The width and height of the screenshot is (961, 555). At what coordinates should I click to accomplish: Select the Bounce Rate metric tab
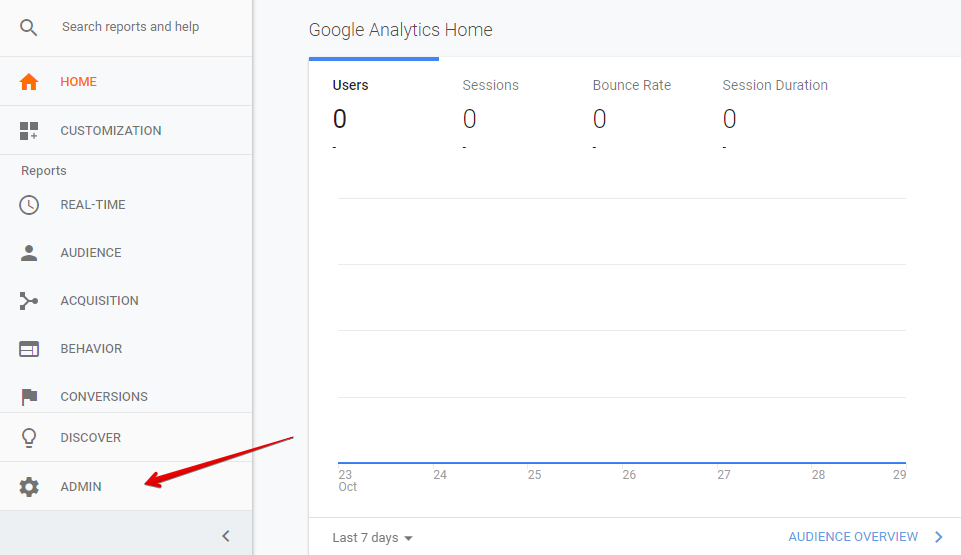tap(631, 86)
